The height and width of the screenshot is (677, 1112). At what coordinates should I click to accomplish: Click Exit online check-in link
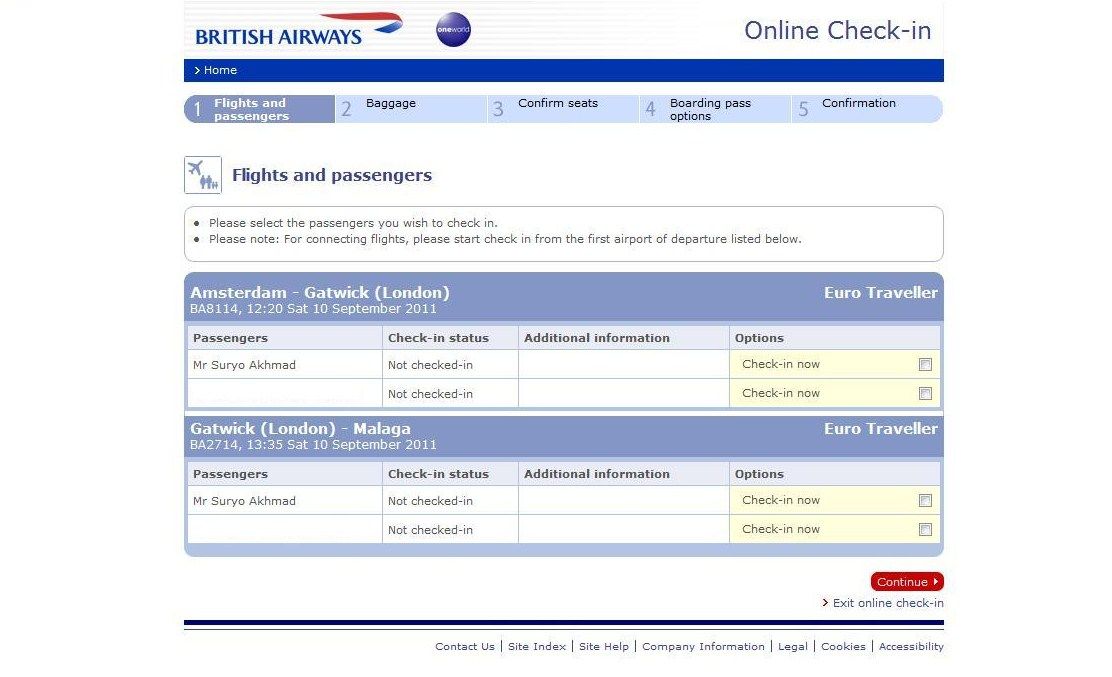[x=888, y=603]
